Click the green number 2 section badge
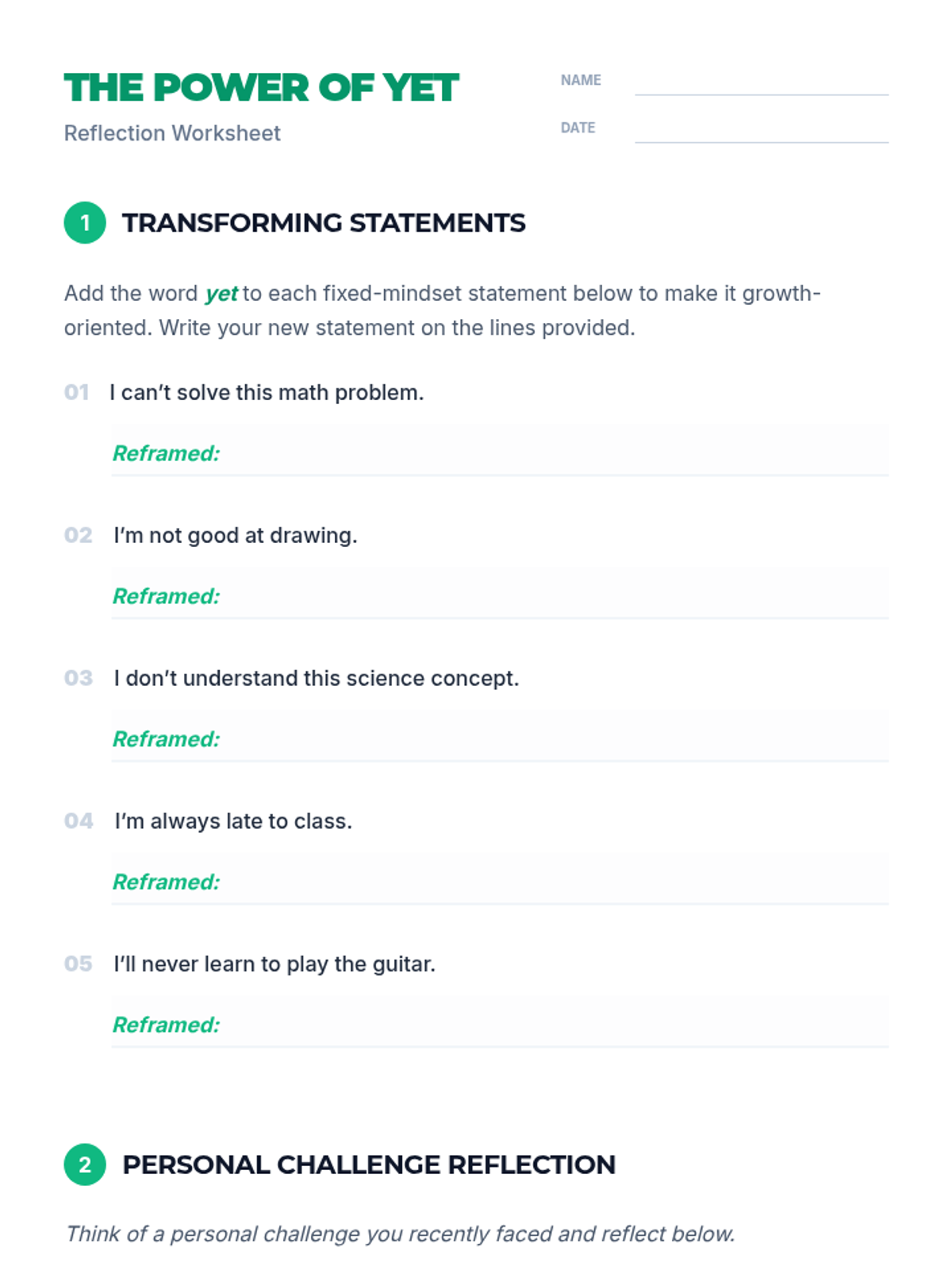Image resolution: width=952 pixels, height=1270 pixels. [x=85, y=1164]
